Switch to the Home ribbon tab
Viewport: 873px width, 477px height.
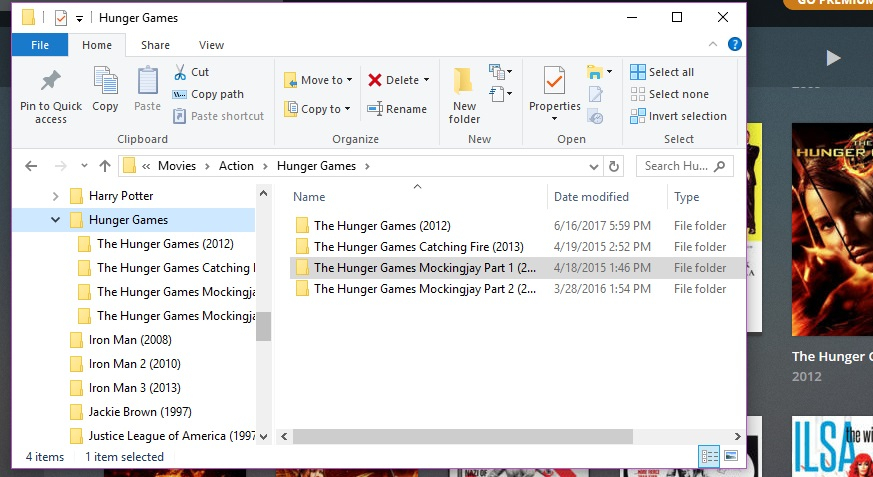97,45
